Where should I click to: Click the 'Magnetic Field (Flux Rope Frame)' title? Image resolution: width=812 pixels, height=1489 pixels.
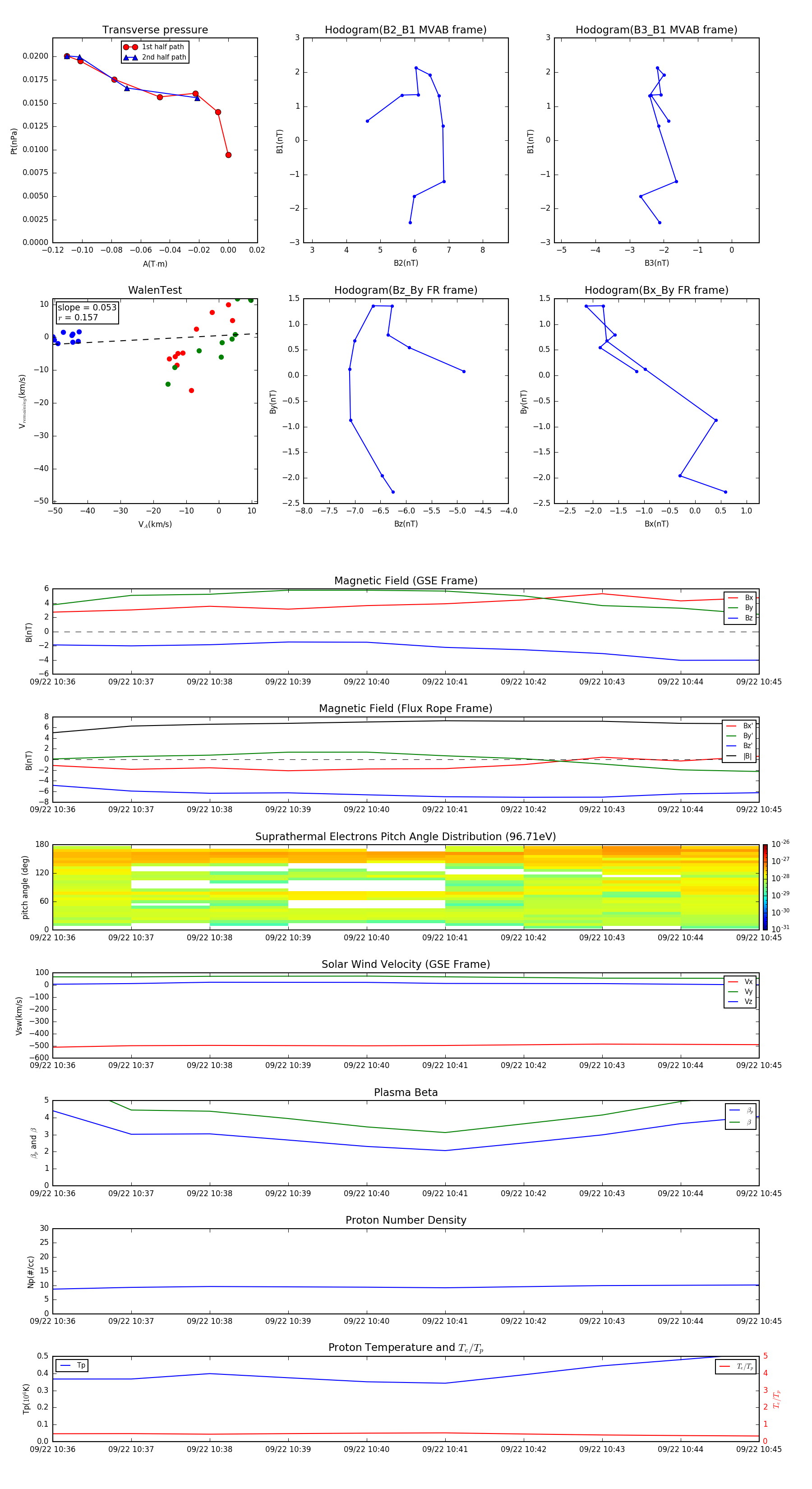(406, 709)
